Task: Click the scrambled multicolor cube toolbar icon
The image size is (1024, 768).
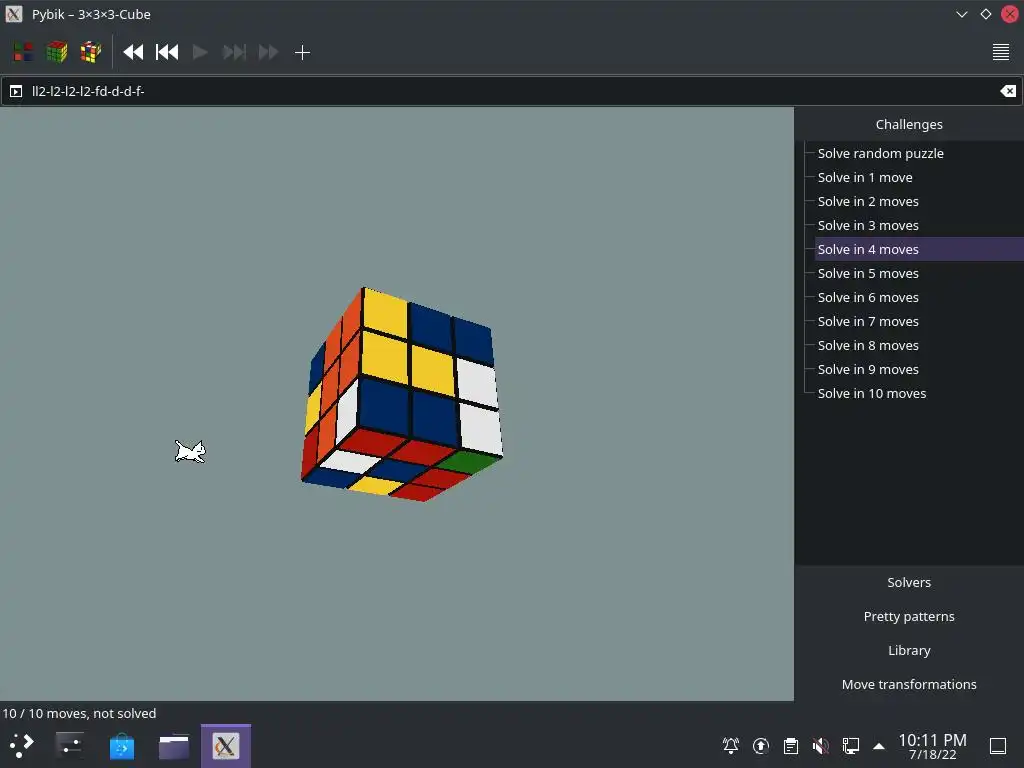Action: [91, 52]
